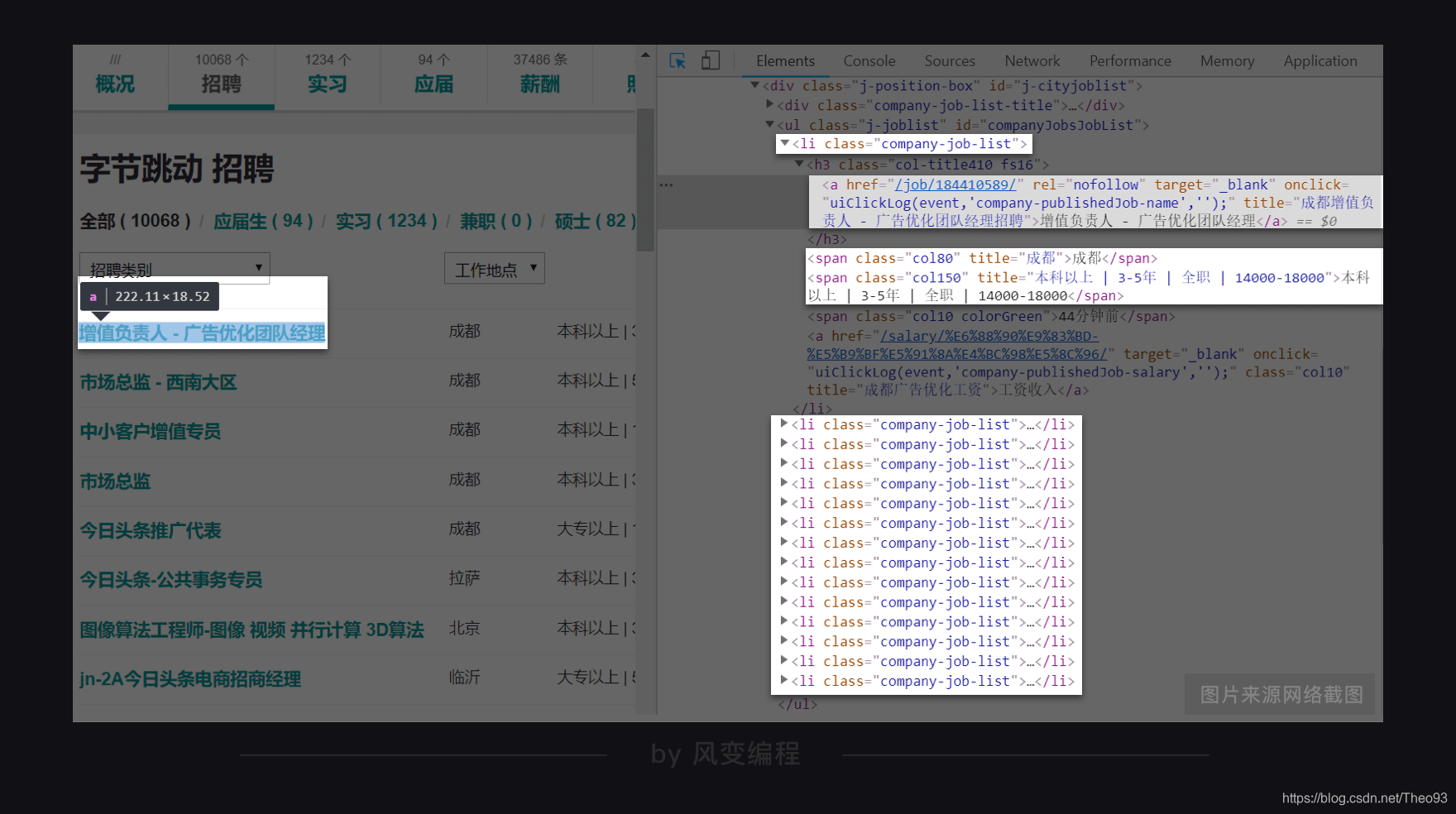
Task: Click the webpage vertical scrollbar thumb
Action: [x=645, y=180]
